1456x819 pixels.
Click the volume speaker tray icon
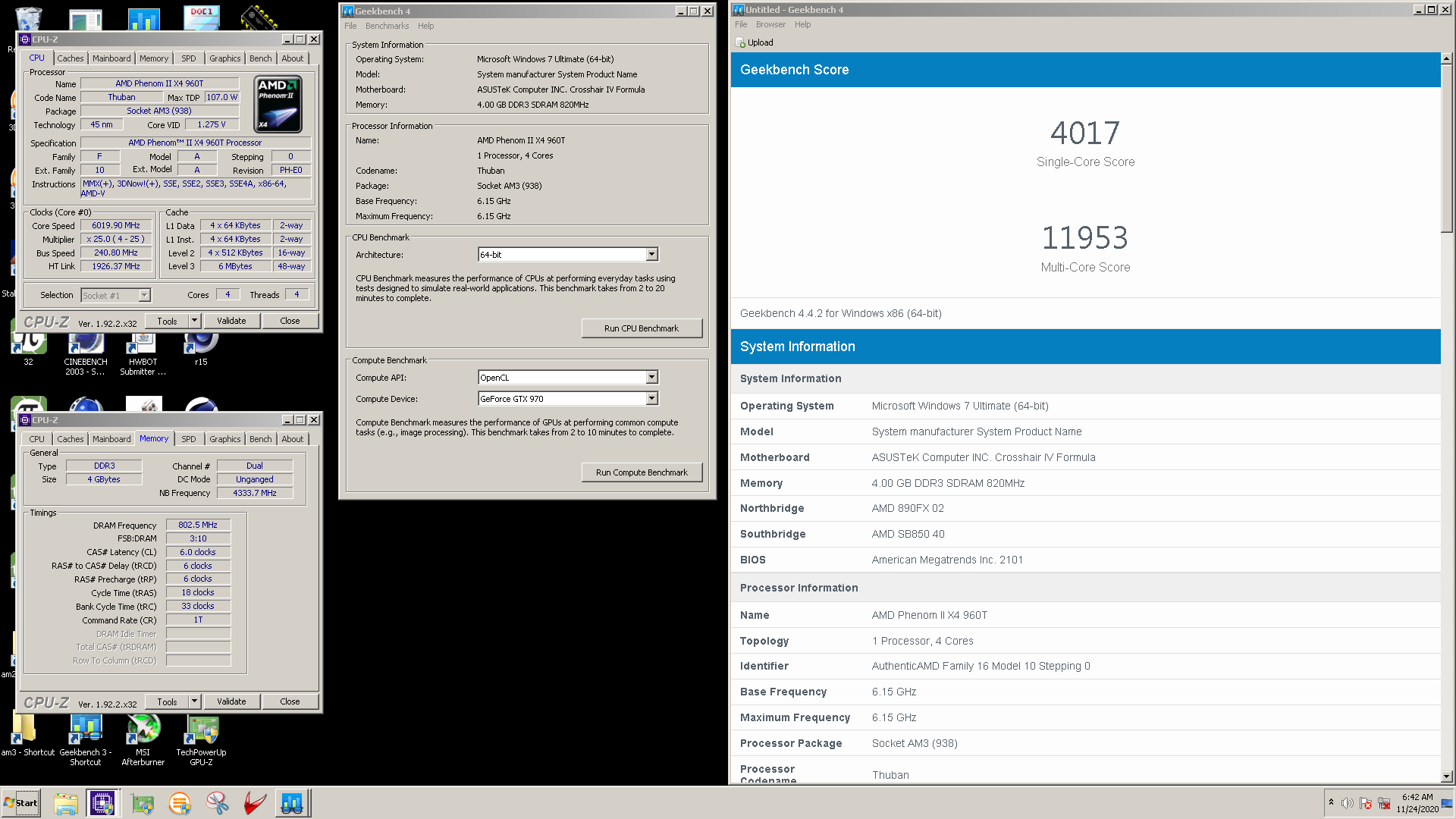[1347, 803]
